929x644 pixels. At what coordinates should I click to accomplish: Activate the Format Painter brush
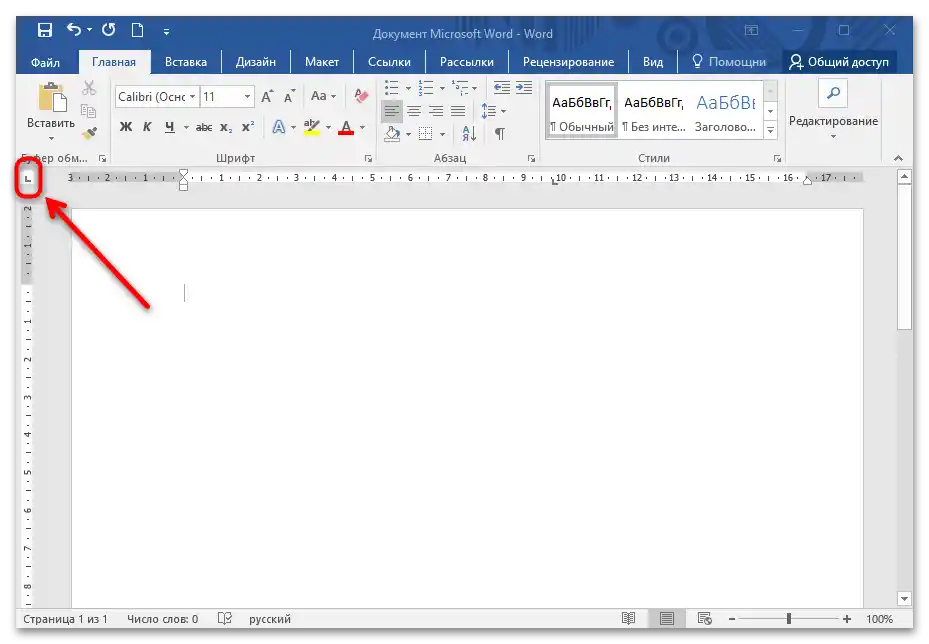[x=89, y=133]
